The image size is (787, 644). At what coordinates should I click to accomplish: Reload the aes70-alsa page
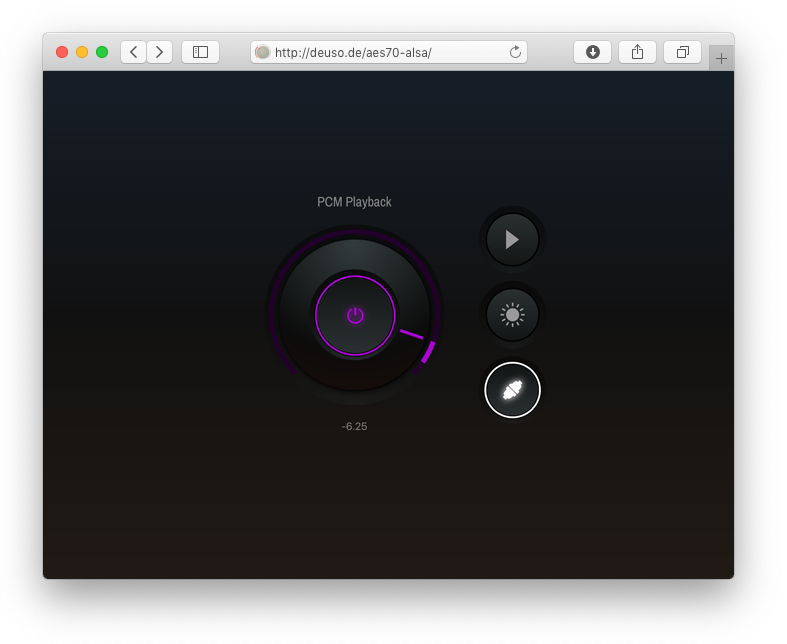coord(515,52)
